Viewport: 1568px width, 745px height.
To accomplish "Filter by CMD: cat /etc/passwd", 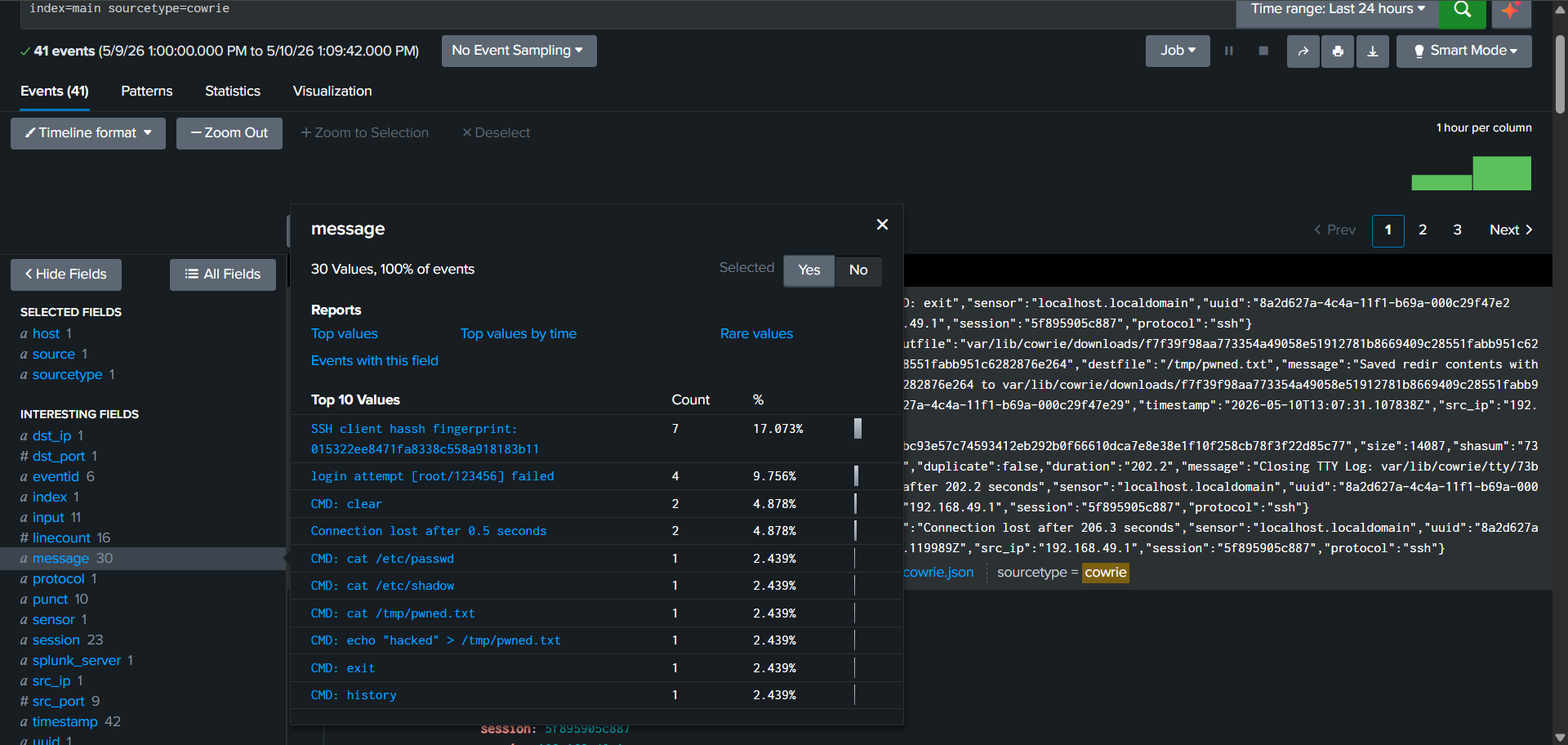I will coord(382,559).
